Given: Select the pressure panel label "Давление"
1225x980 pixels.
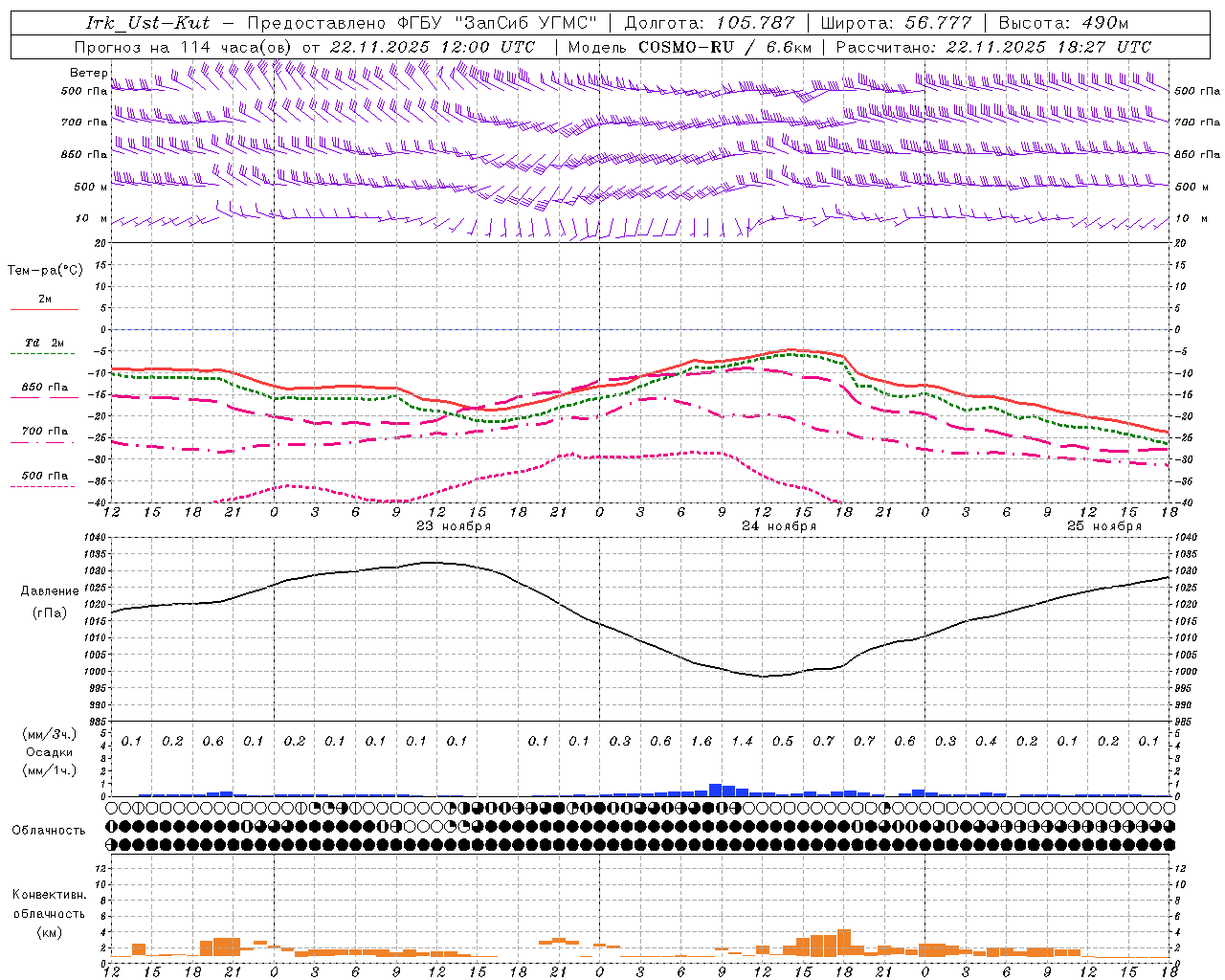Looking at the screenshot, I should [x=50, y=591].
